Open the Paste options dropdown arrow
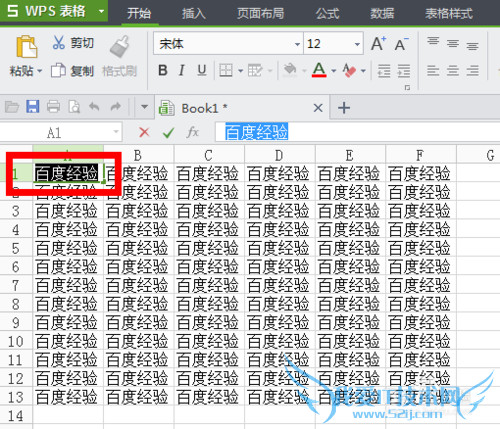 pos(40,71)
